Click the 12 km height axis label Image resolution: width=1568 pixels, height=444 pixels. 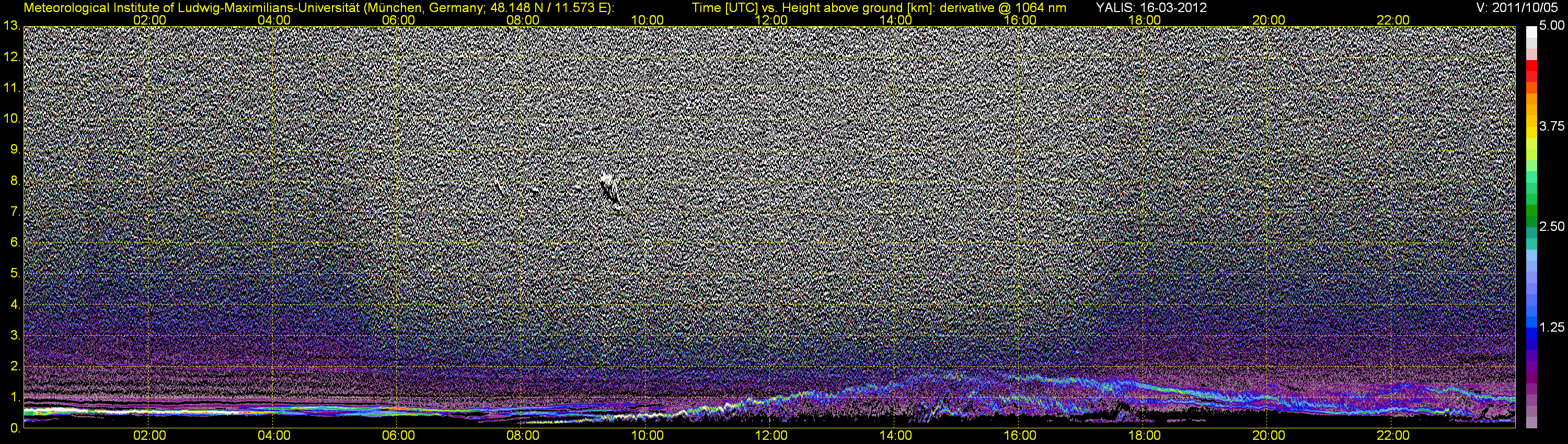tap(11, 56)
